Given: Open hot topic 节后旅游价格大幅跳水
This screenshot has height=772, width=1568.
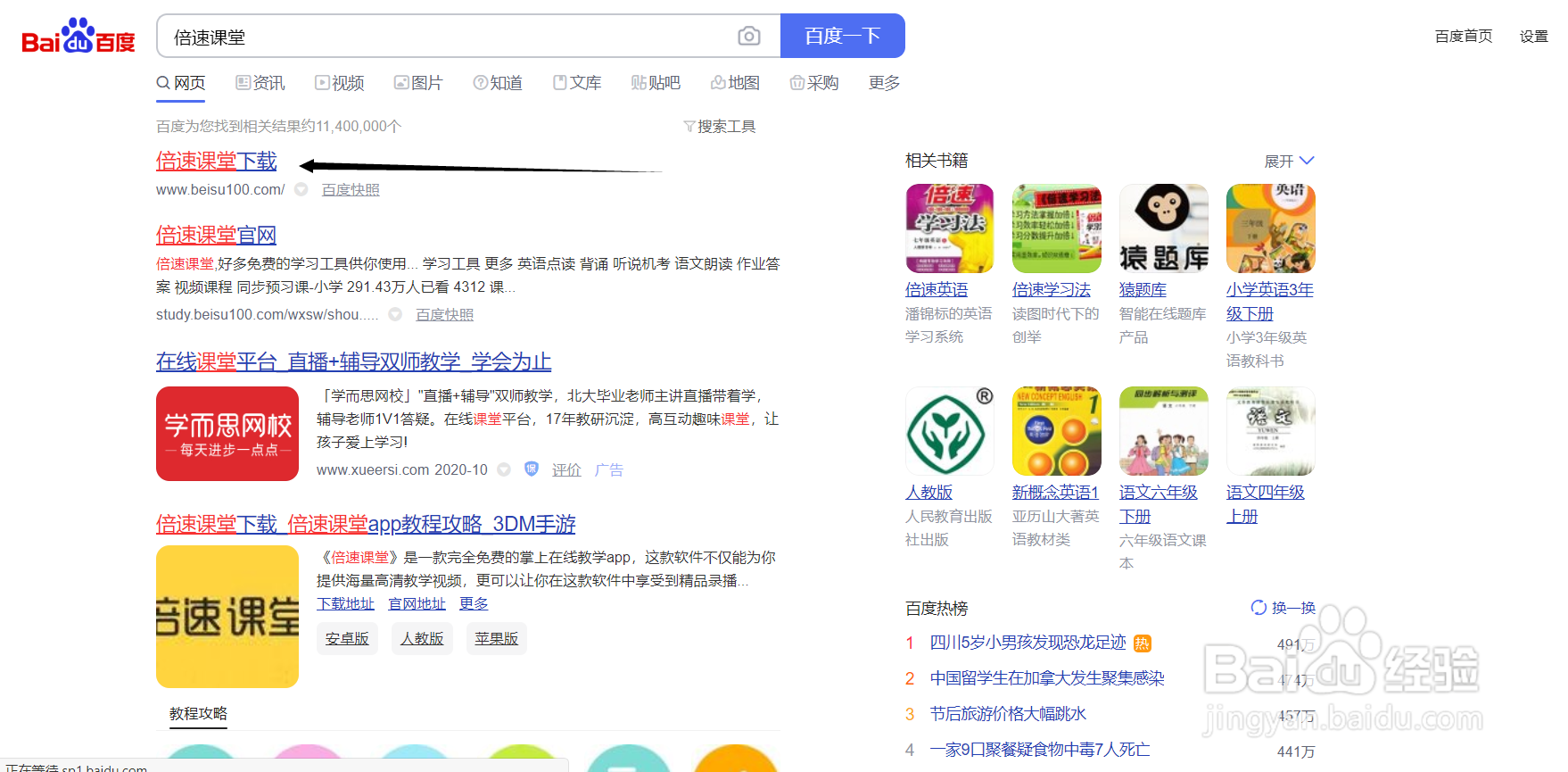Looking at the screenshot, I should click(x=1008, y=714).
